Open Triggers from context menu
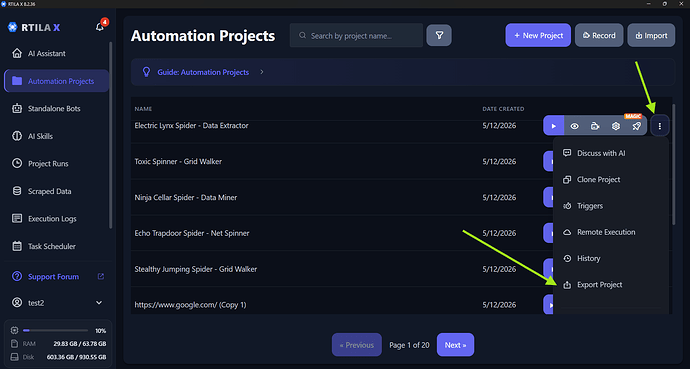This screenshot has width=690, height=369. (611, 206)
